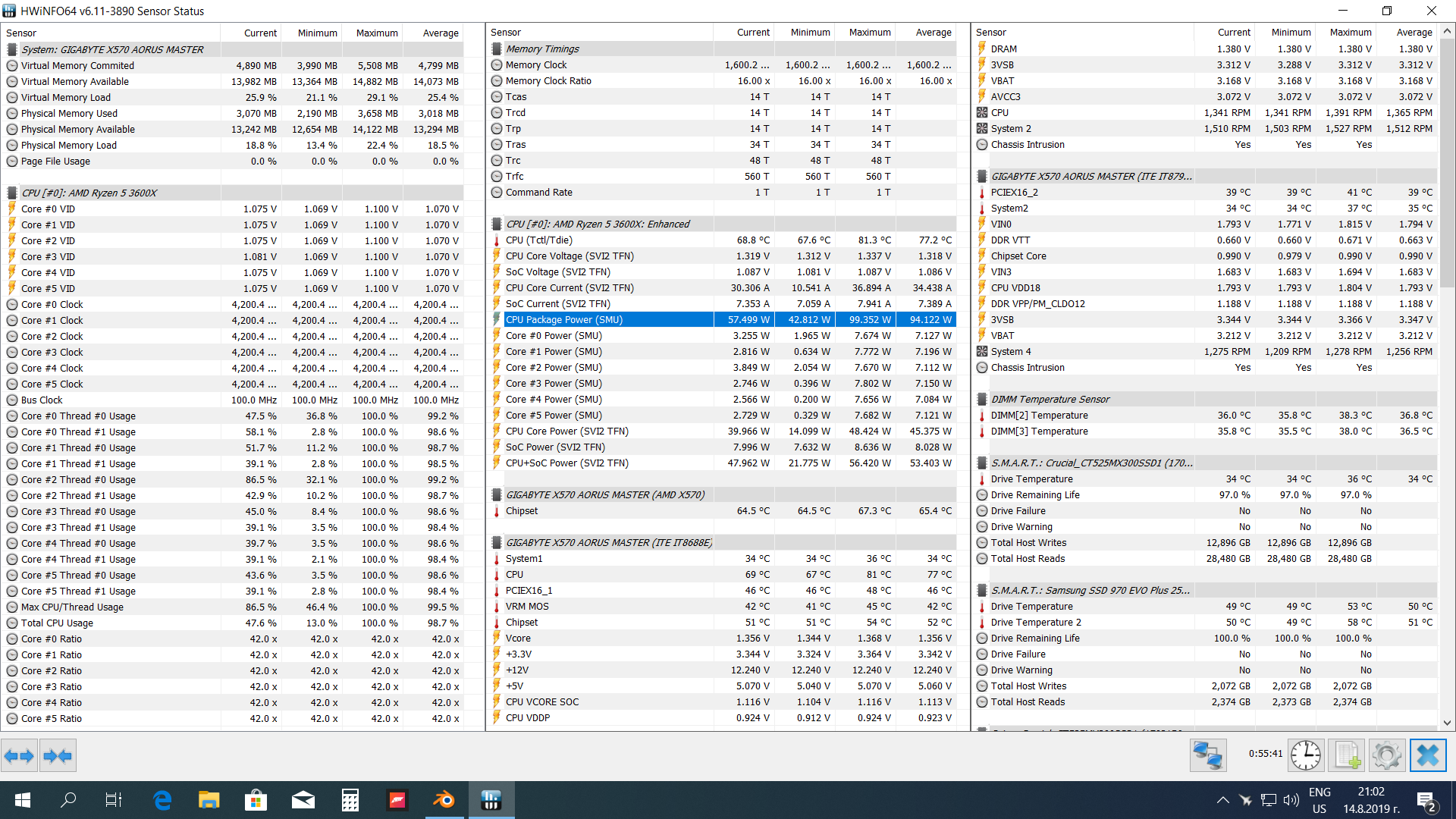Open the notification center icon

pos(1426,801)
